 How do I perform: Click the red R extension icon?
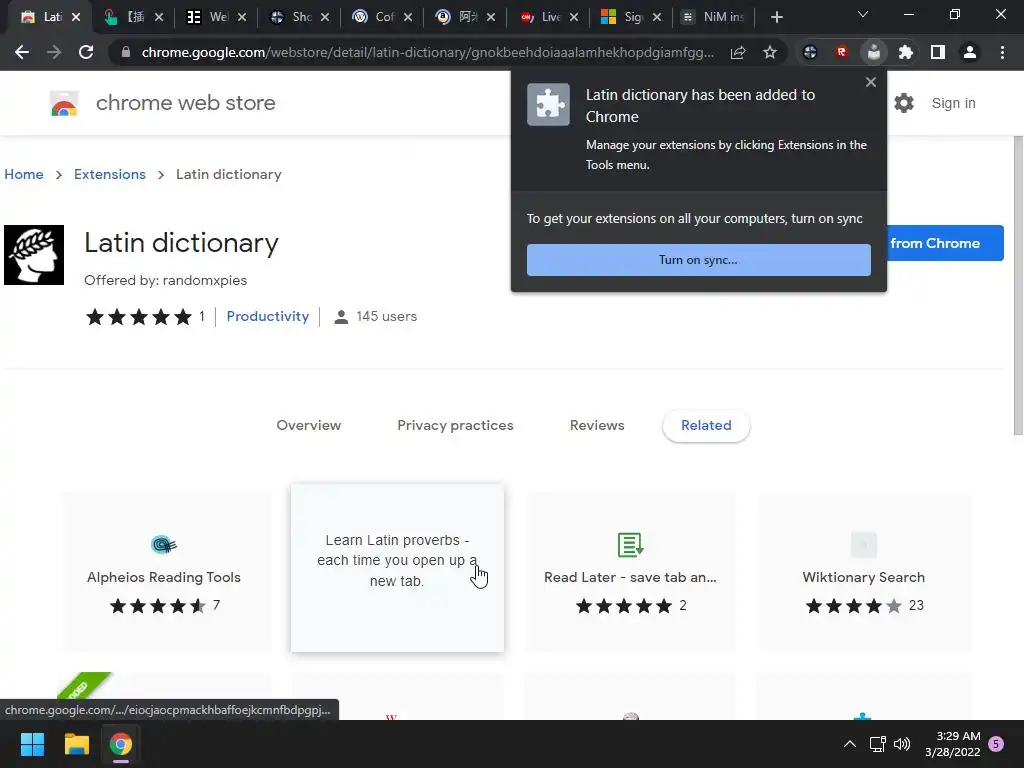[842, 52]
